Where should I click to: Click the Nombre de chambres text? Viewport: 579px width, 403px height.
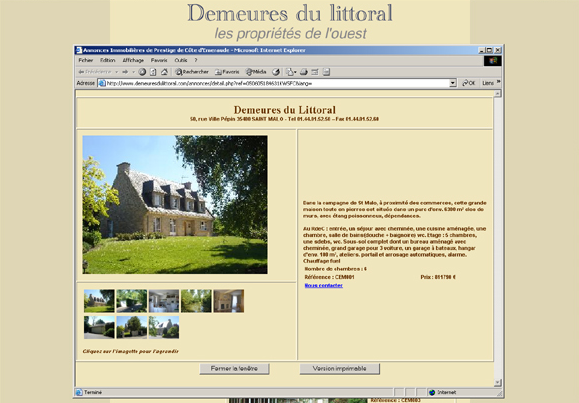336,269
